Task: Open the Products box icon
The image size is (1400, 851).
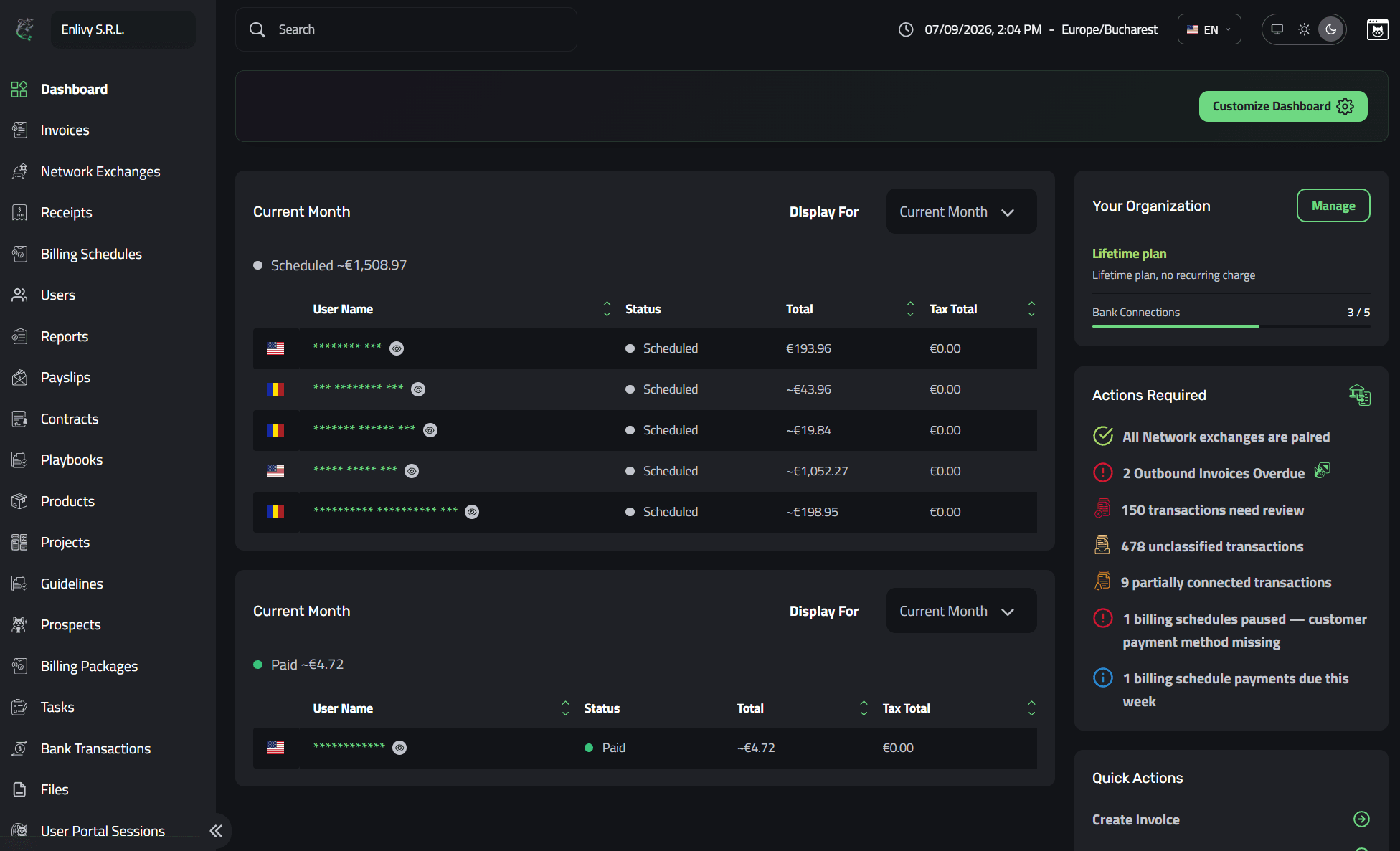Action: point(19,501)
